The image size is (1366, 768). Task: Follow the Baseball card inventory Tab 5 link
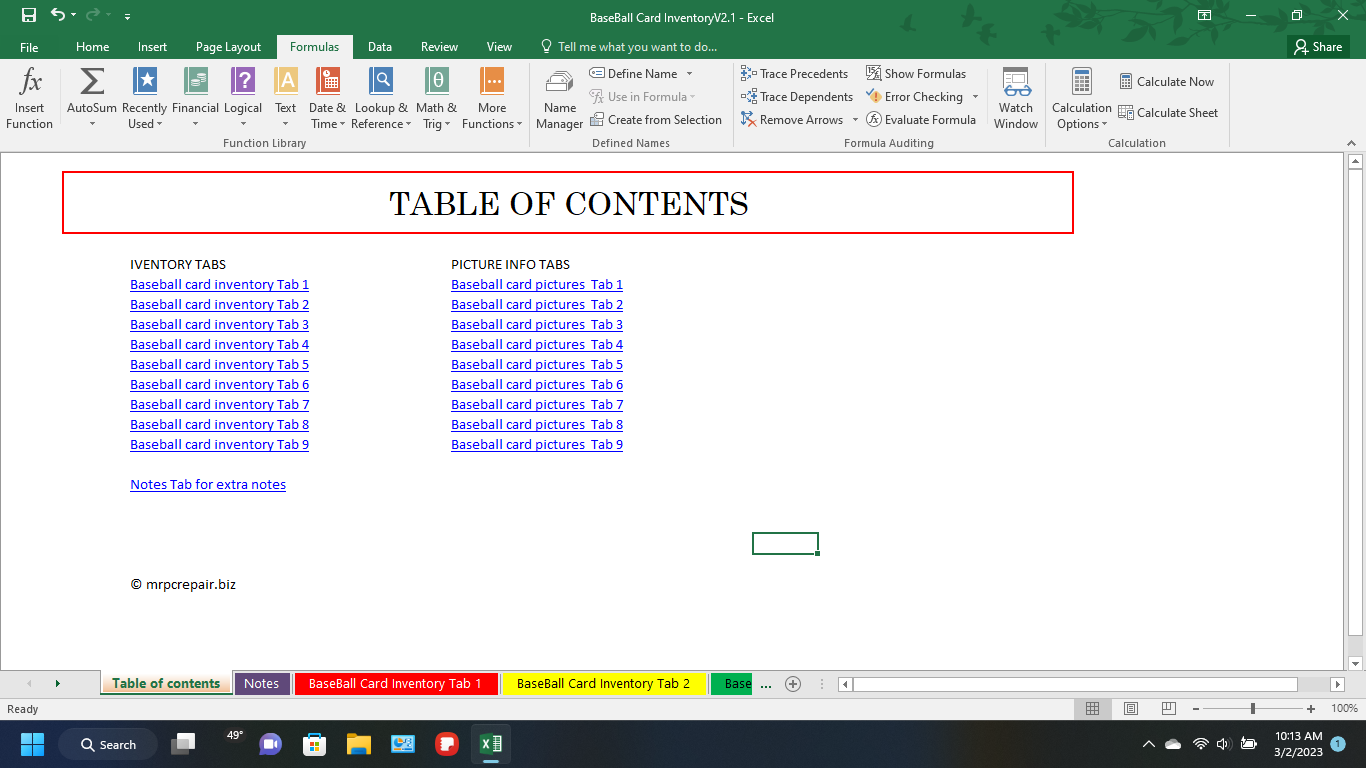click(x=219, y=365)
